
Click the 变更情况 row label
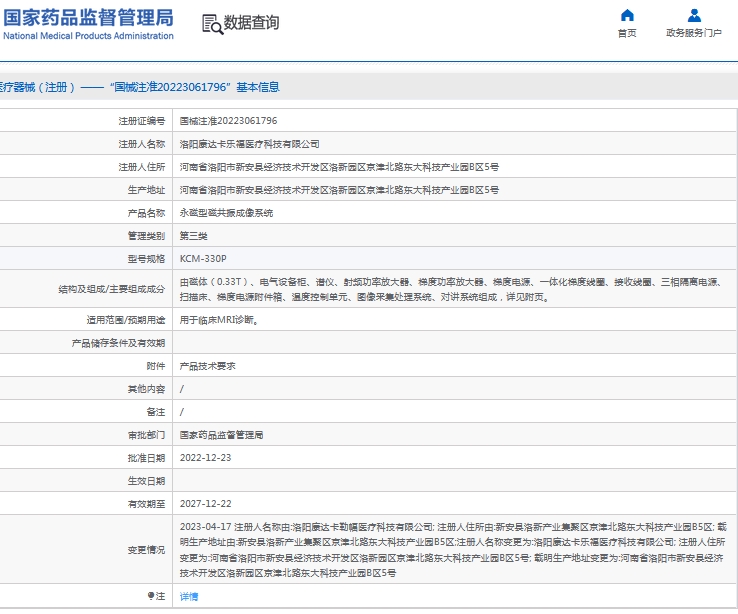pos(146,550)
